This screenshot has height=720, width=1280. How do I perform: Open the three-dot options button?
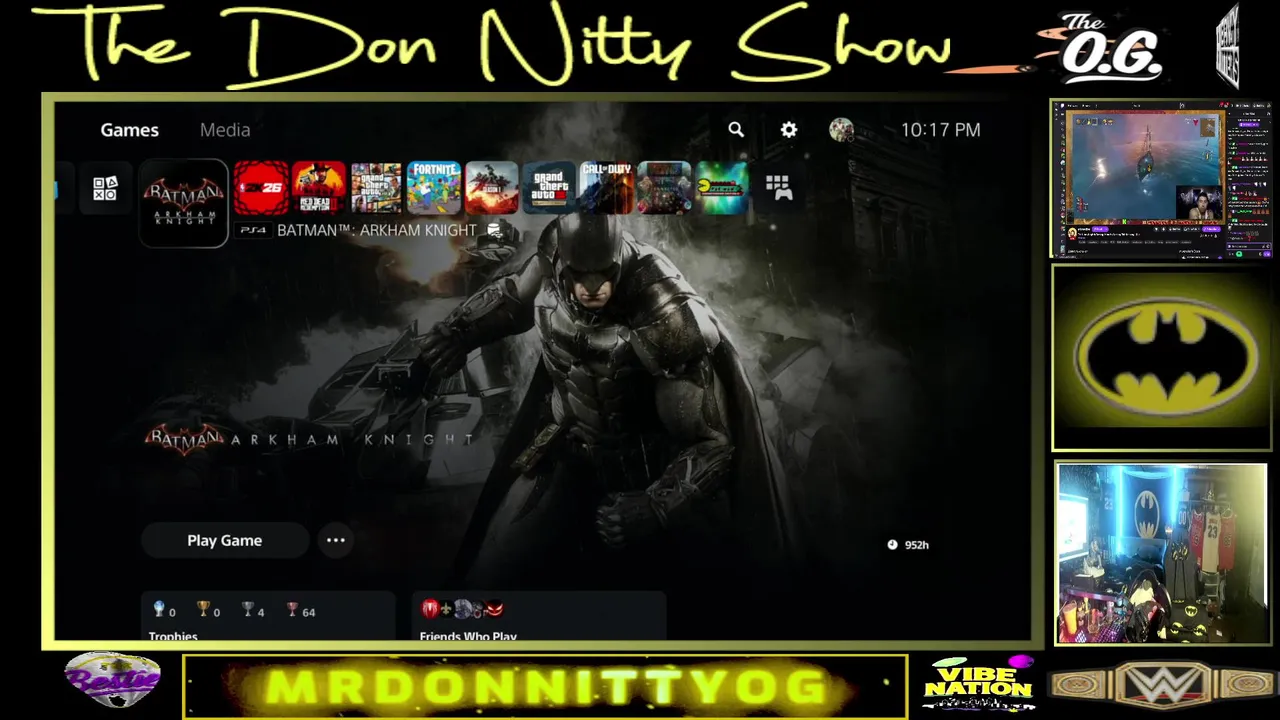336,540
